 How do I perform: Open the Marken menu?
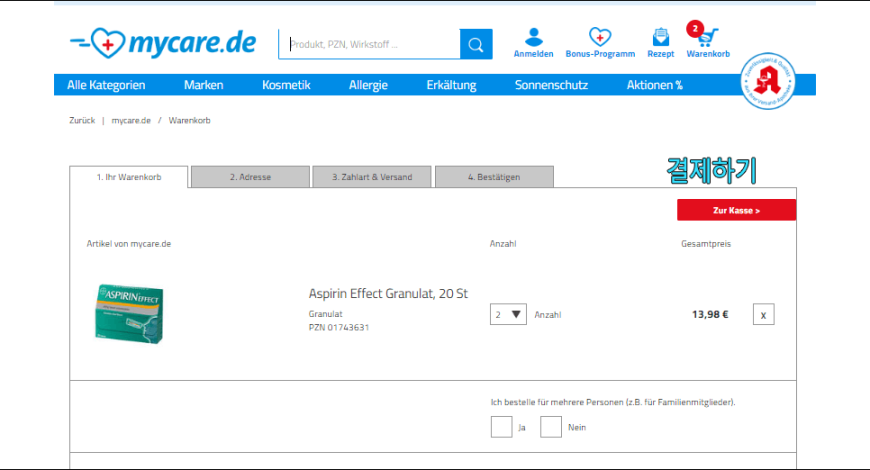204,85
